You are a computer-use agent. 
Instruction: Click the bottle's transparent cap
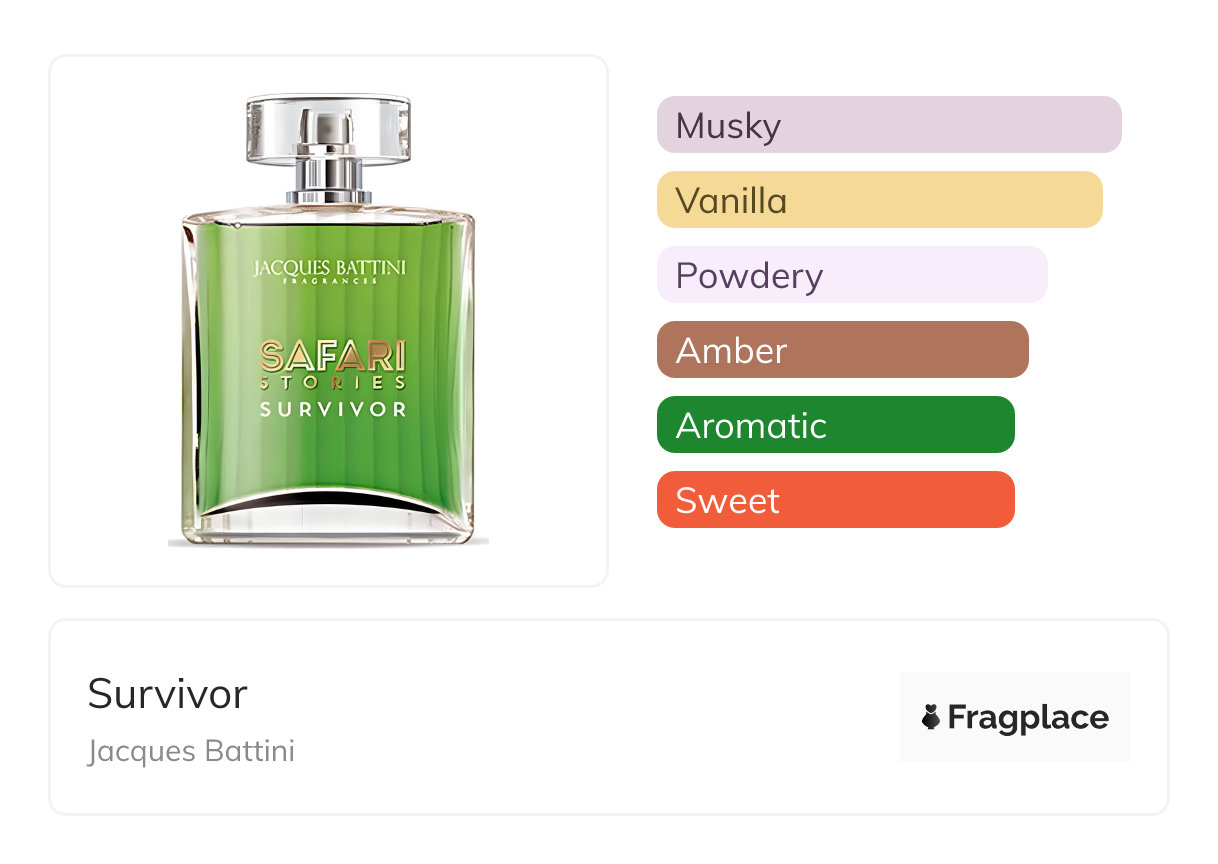click(328, 128)
